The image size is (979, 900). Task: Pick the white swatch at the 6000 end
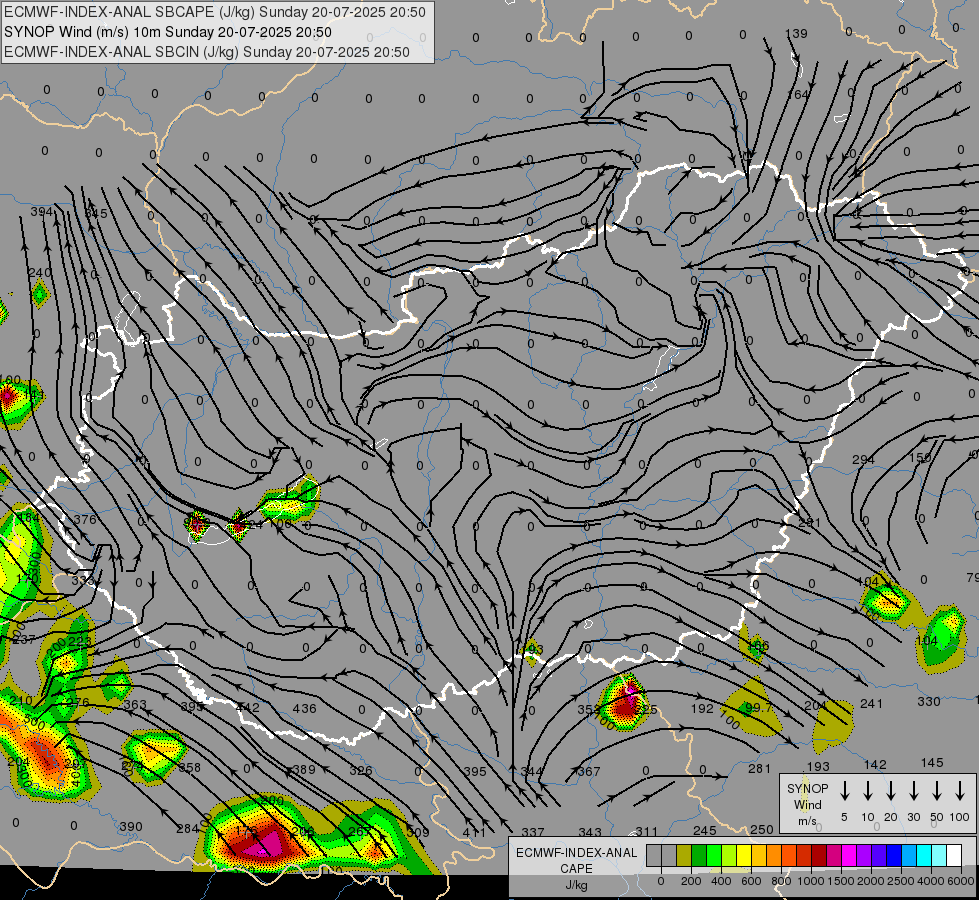pos(954,855)
